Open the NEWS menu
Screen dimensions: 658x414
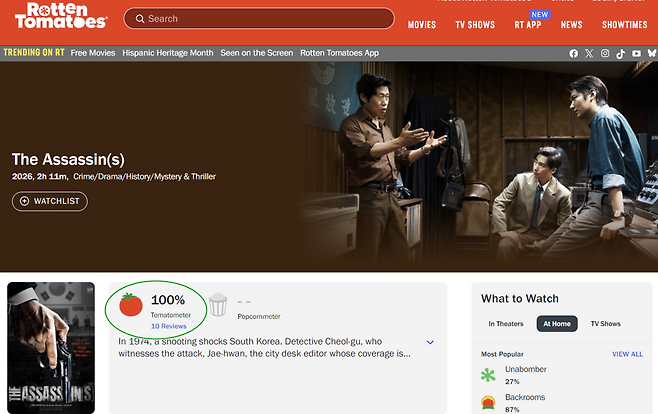pos(571,25)
